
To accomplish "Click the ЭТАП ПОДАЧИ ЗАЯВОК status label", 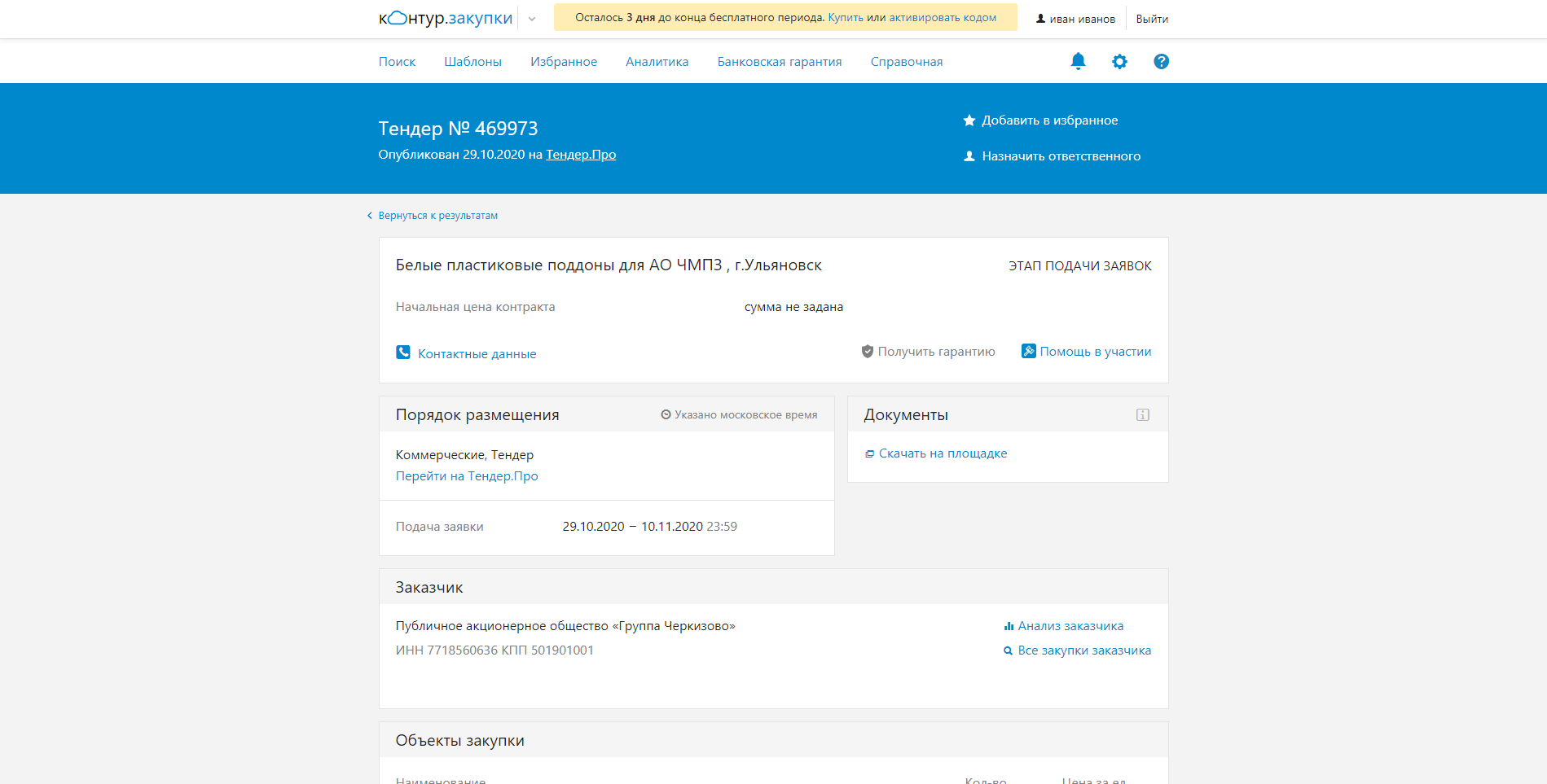I will point(1080,266).
